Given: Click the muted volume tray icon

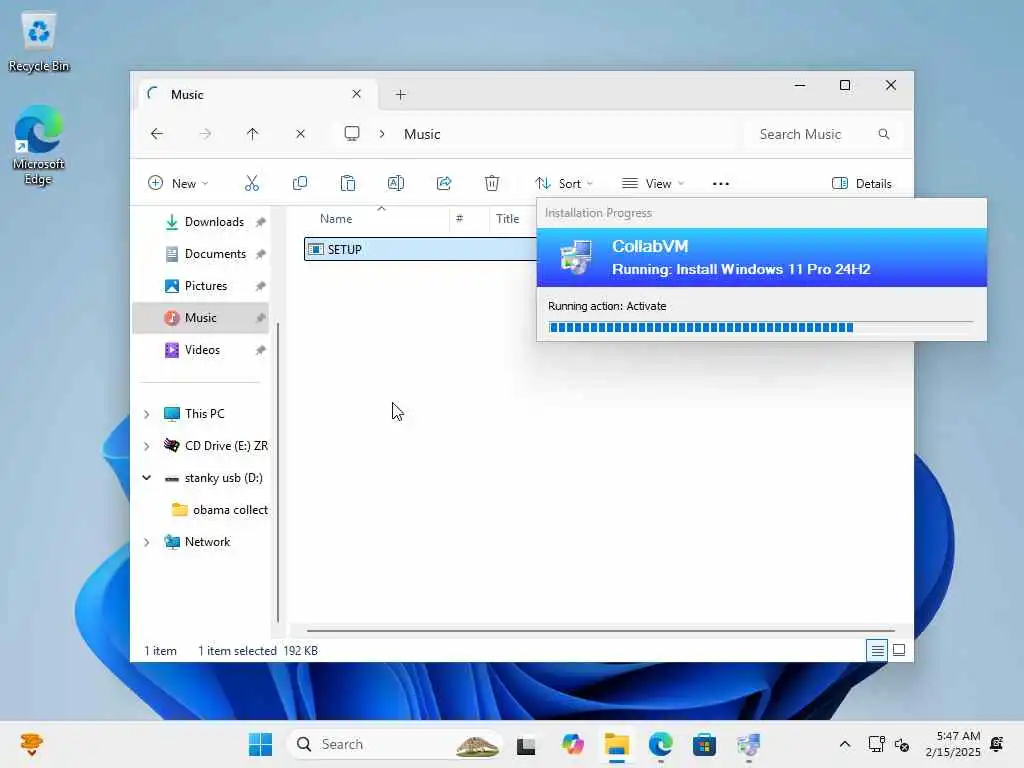Looking at the screenshot, I should (x=902, y=744).
